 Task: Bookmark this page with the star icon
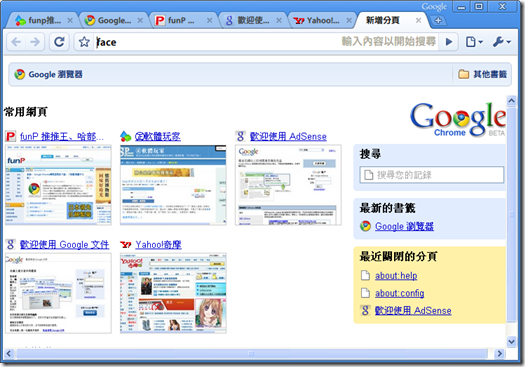[84, 42]
